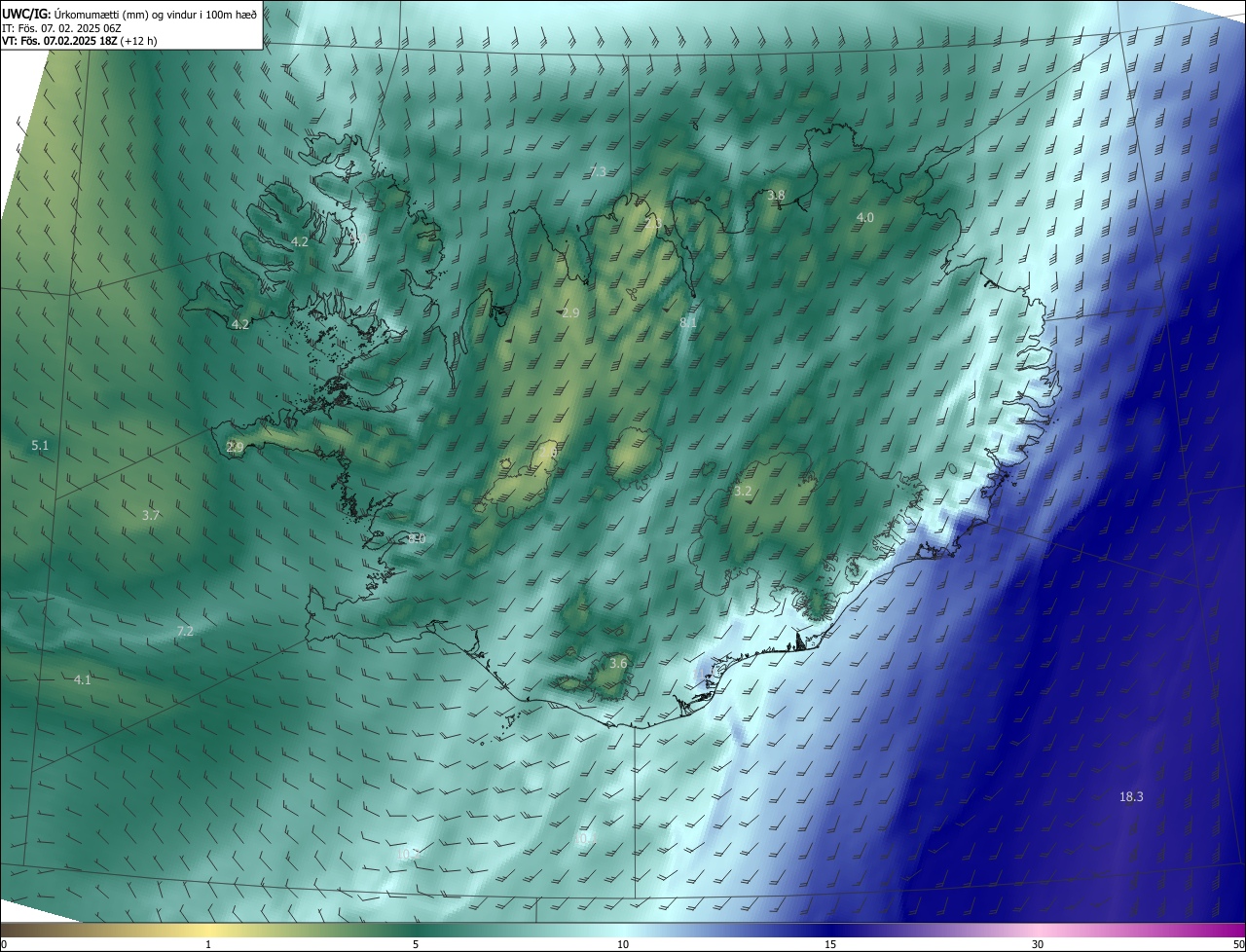Viewport: 1246px width, 952px height.
Task: Click the "VT: Fös. 07.02.2025 18Z (+12 h)" line
Action: tap(79, 41)
